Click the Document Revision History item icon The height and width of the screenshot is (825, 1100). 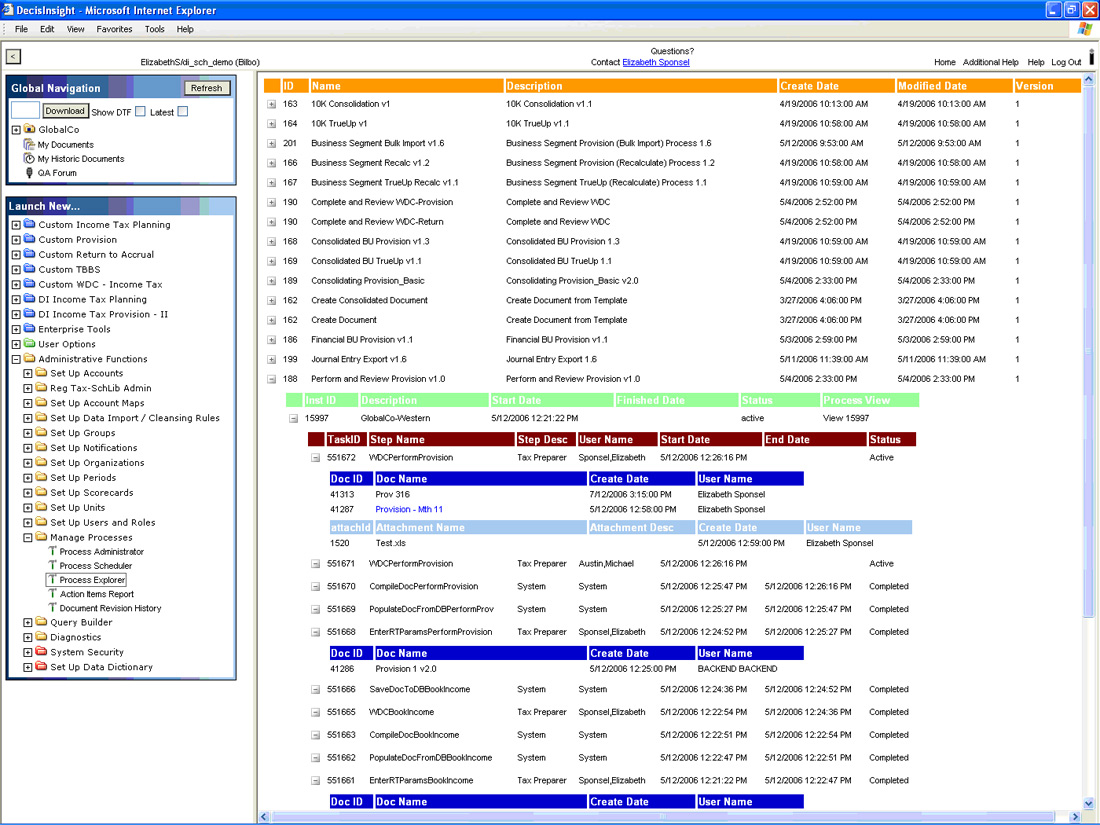[x=52, y=608]
